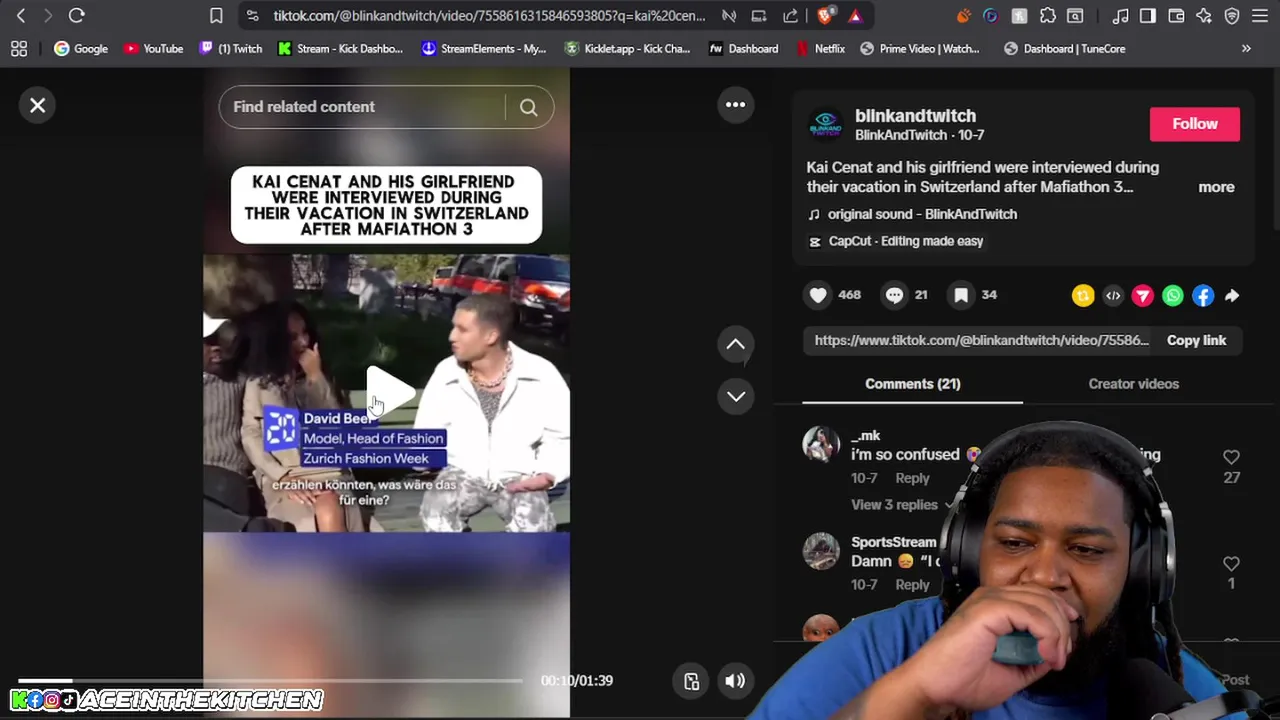This screenshot has width=1280, height=720.
Task: Share video to Facebook
Action: click(1203, 296)
